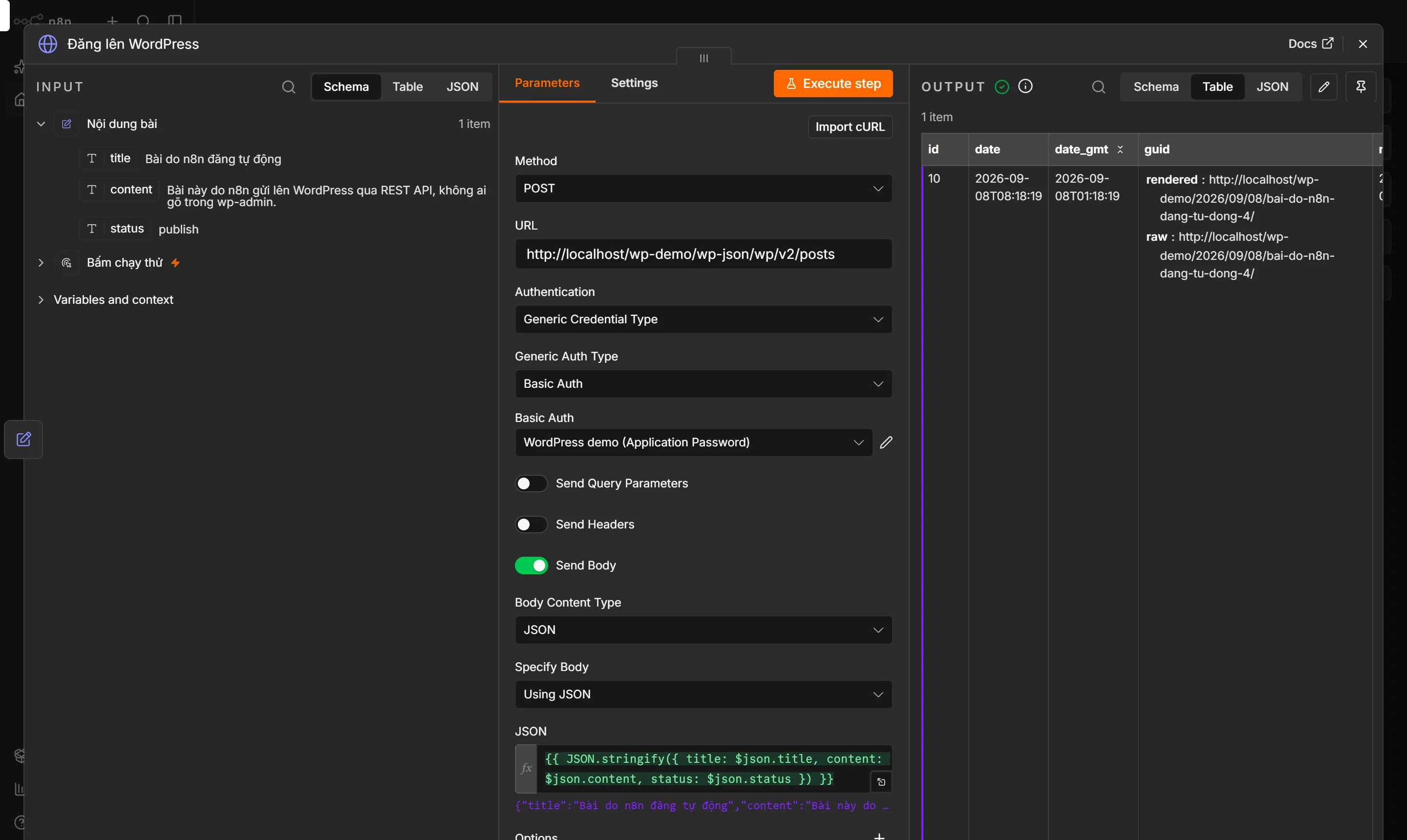
Task: Click the guid raw URL value
Action: [1246, 255]
